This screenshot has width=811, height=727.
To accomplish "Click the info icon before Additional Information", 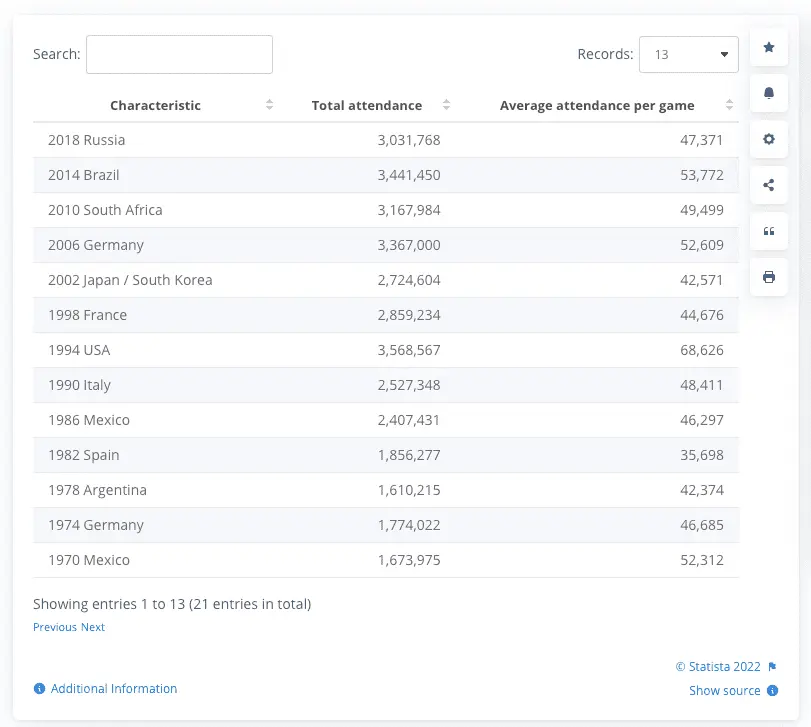I will click(x=39, y=688).
